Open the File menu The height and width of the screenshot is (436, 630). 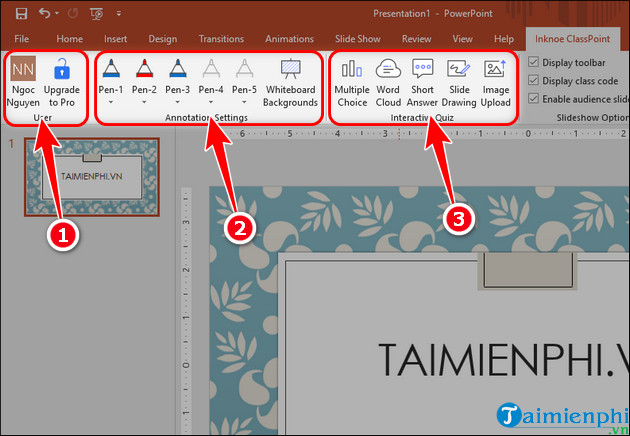click(x=21, y=39)
